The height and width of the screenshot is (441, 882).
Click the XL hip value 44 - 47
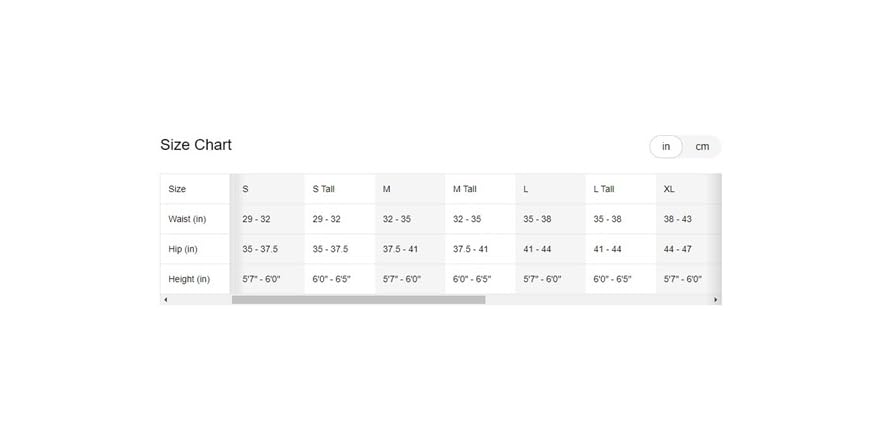point(677,249)
